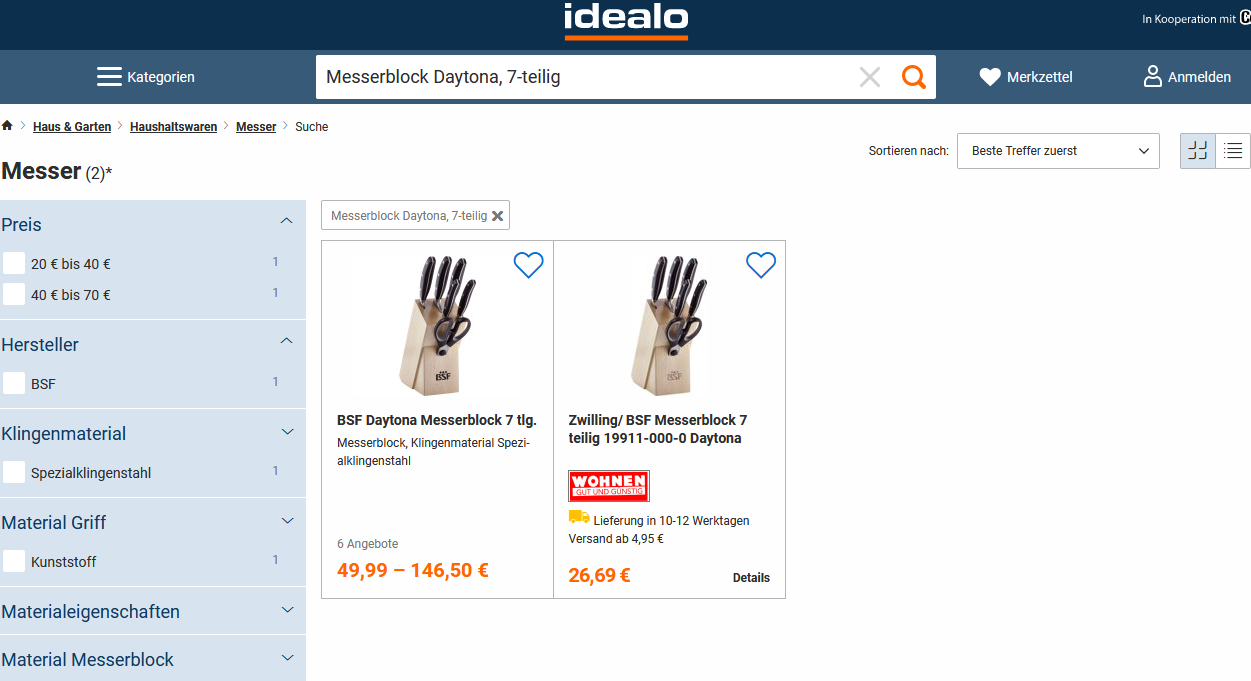Image resolution: width=1251 pixels, height=681 pixels.
Task: Enable the BSF manufacturer checkbox
Action: (14, 383)
